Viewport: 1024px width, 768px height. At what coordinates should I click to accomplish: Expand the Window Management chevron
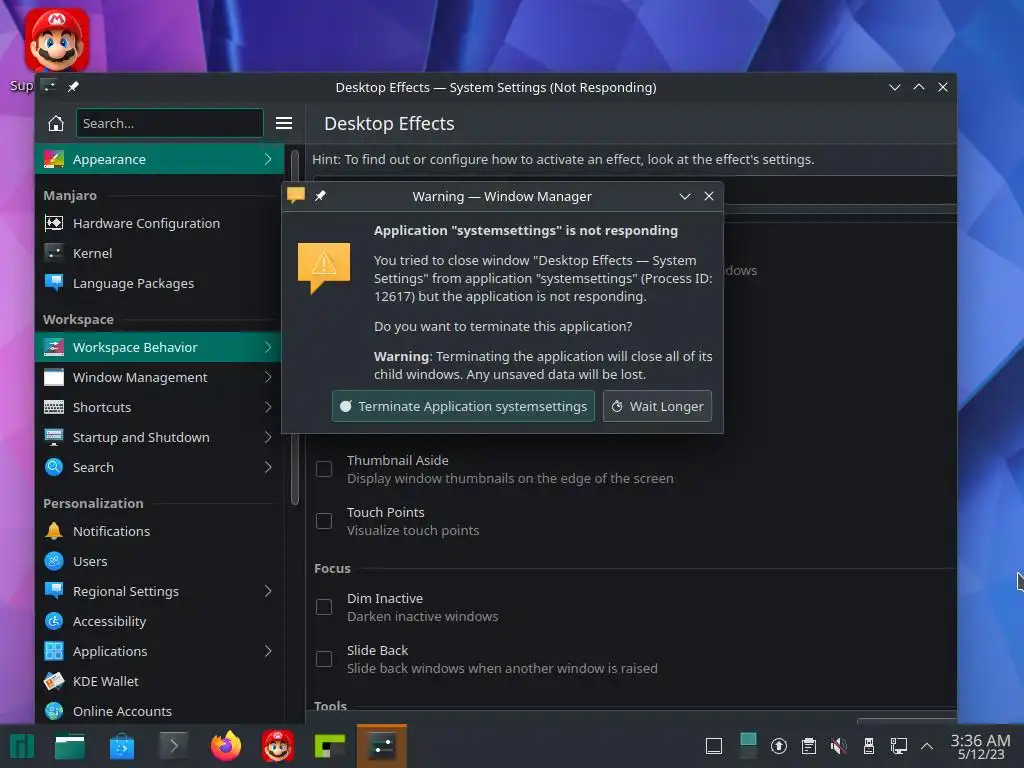[x=268, y=377]
